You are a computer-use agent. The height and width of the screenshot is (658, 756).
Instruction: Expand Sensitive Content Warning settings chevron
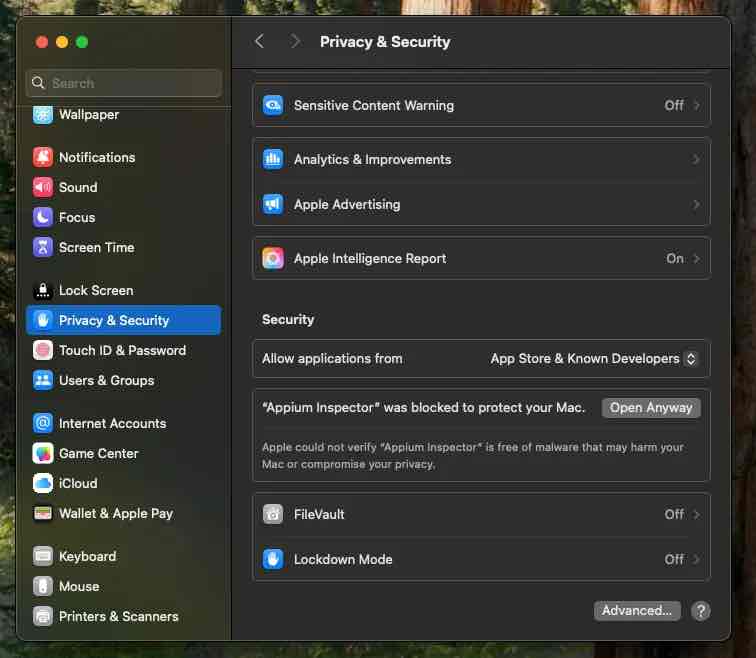696,105
